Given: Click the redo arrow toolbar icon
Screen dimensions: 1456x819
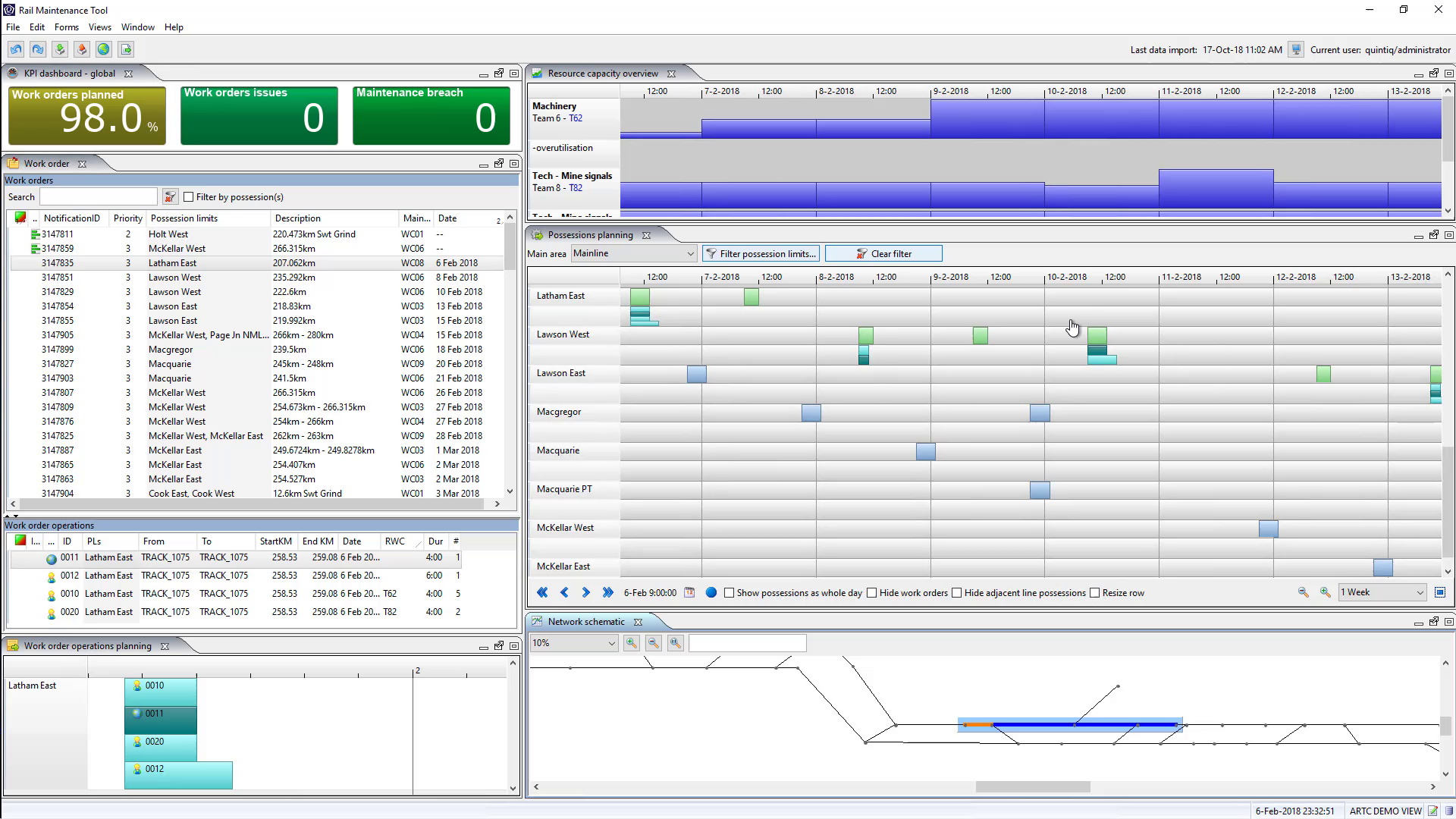Looking at the screenshot, I should (x=38, y=49).
